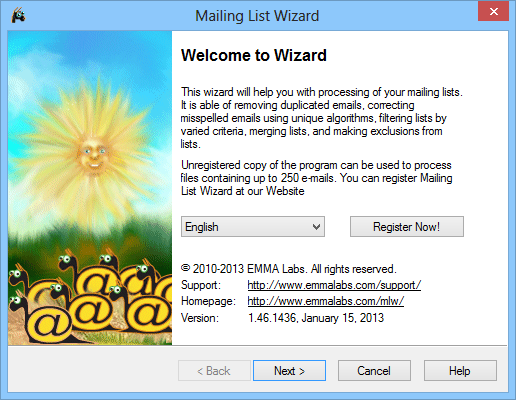This screenshot has height=400, width=516.
Task: Go to the Next wizard step
Action: coord(289,370)
